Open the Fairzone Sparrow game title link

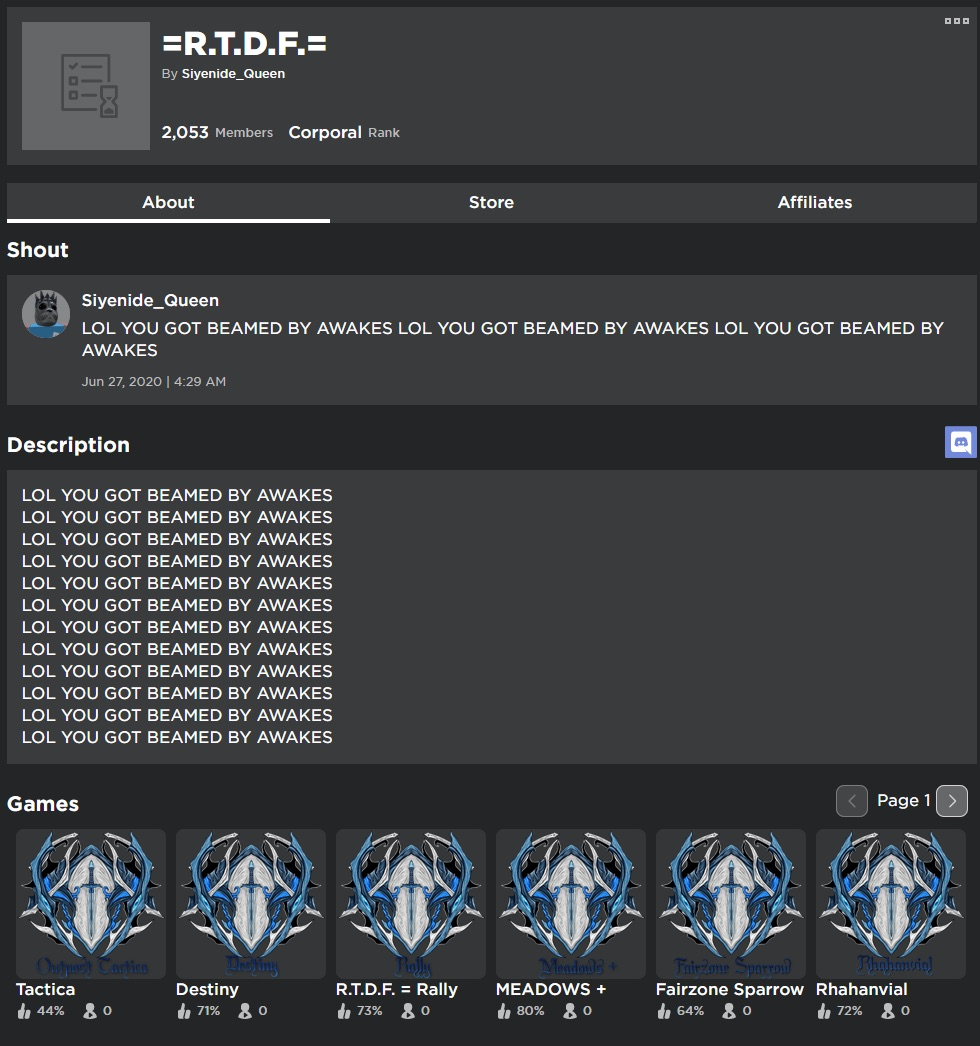click(x=730, y=989)
